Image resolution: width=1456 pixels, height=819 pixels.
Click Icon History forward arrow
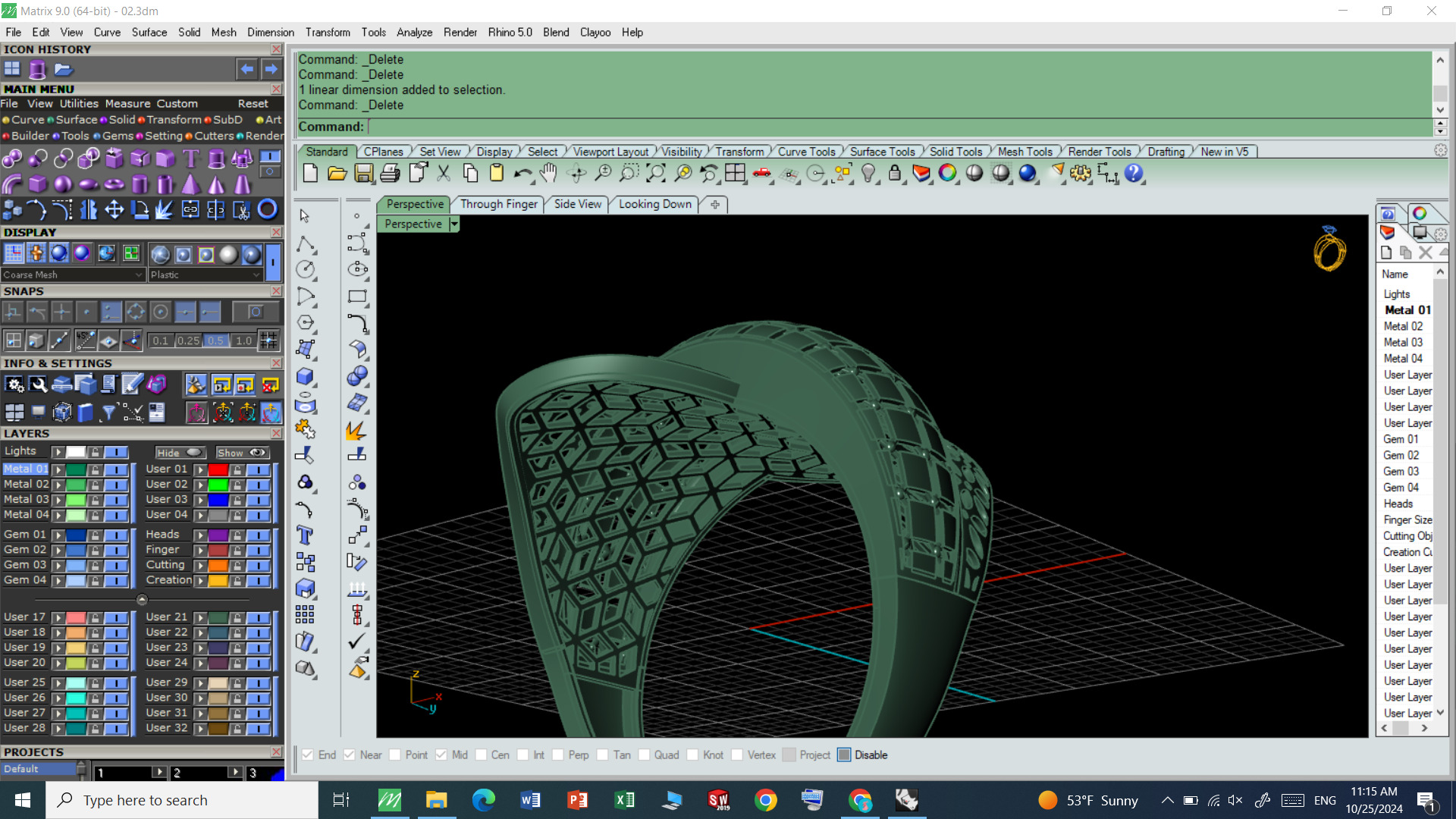coord(271,69)
